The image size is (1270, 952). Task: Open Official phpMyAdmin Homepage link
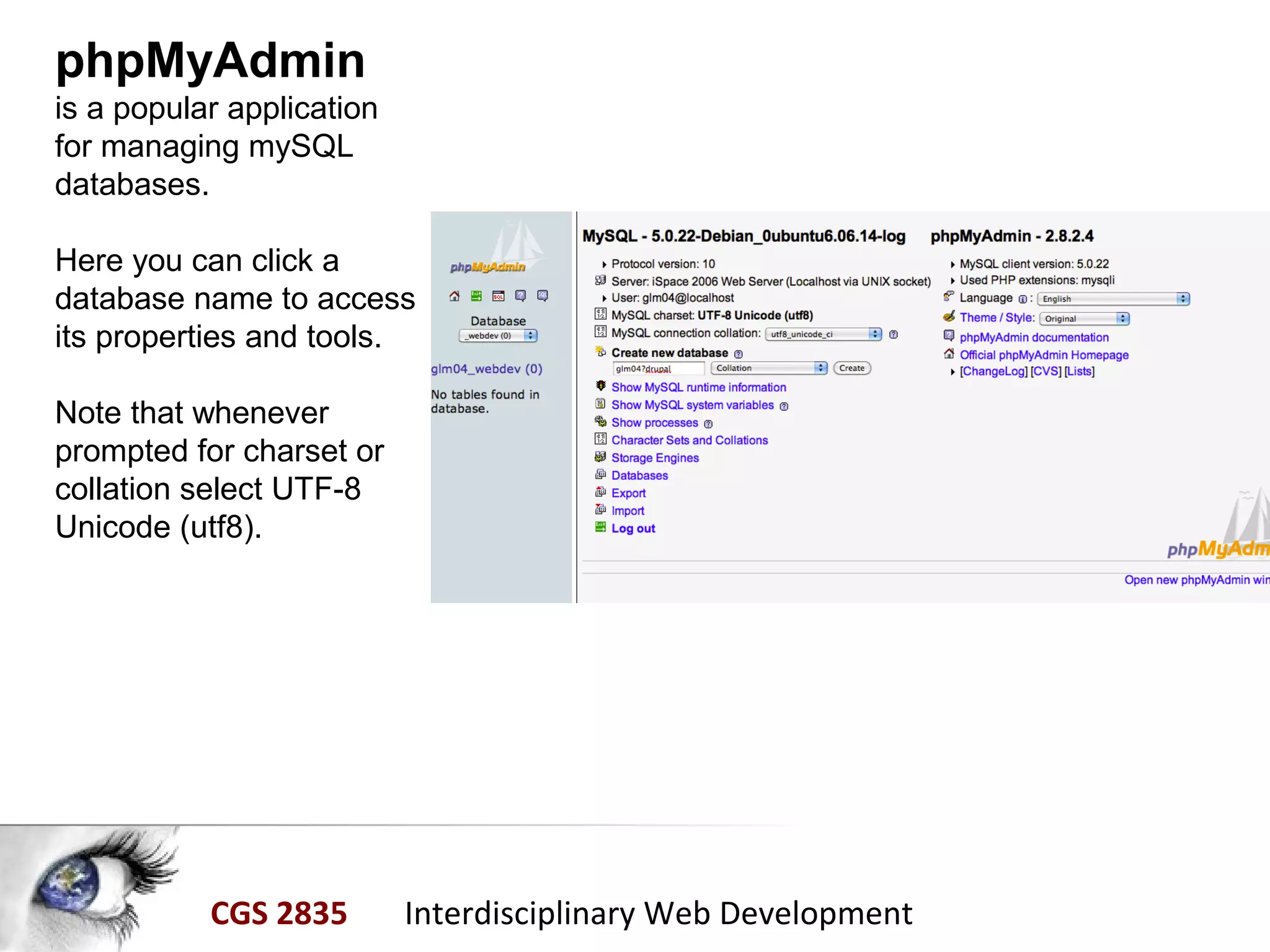tap(1044, 355)
